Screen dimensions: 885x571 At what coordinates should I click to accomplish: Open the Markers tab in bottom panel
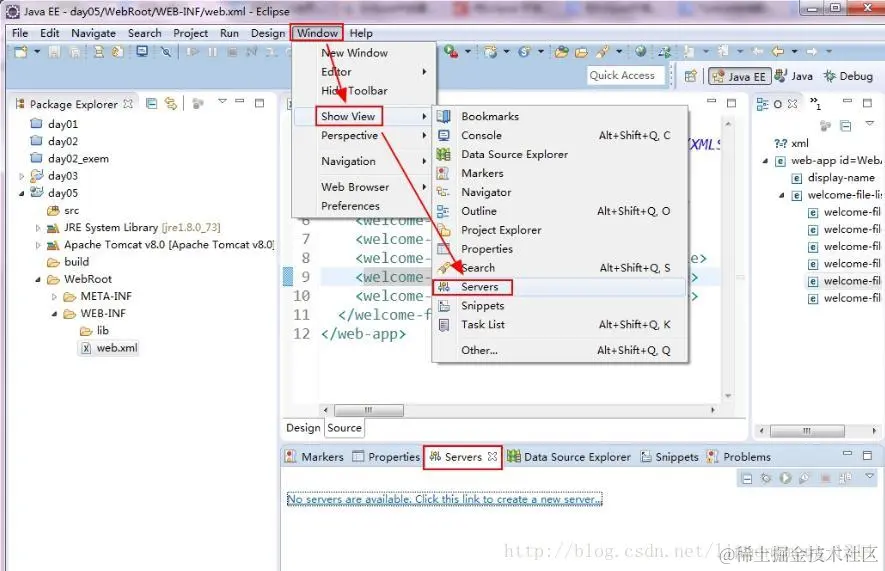point(314,456)
